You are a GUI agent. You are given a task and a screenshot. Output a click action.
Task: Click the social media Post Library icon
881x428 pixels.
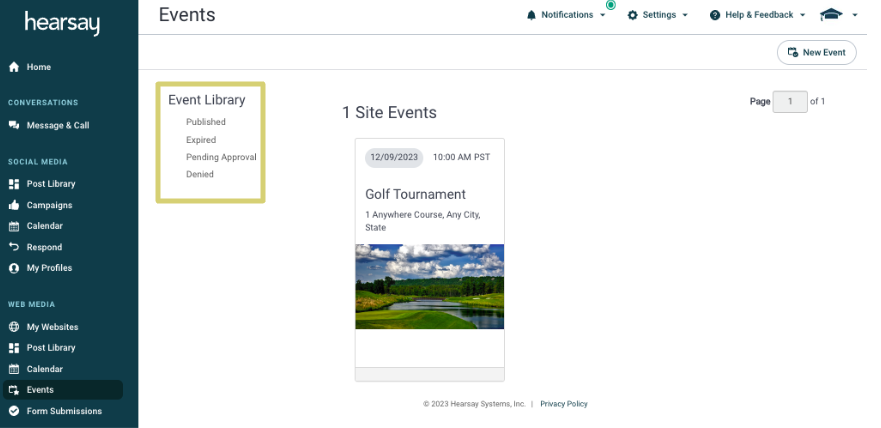click(14, 184)
